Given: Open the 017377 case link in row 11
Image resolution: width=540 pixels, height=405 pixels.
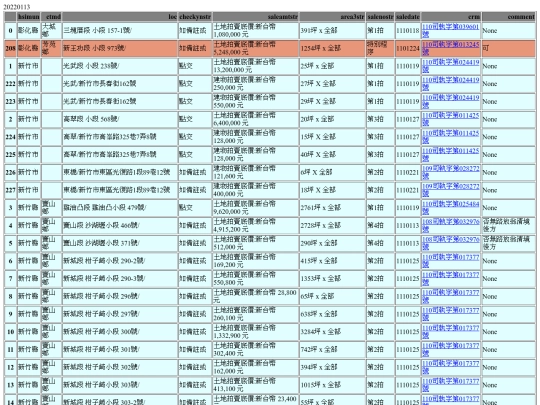Looking at the screenshot, I should point(450,350).
